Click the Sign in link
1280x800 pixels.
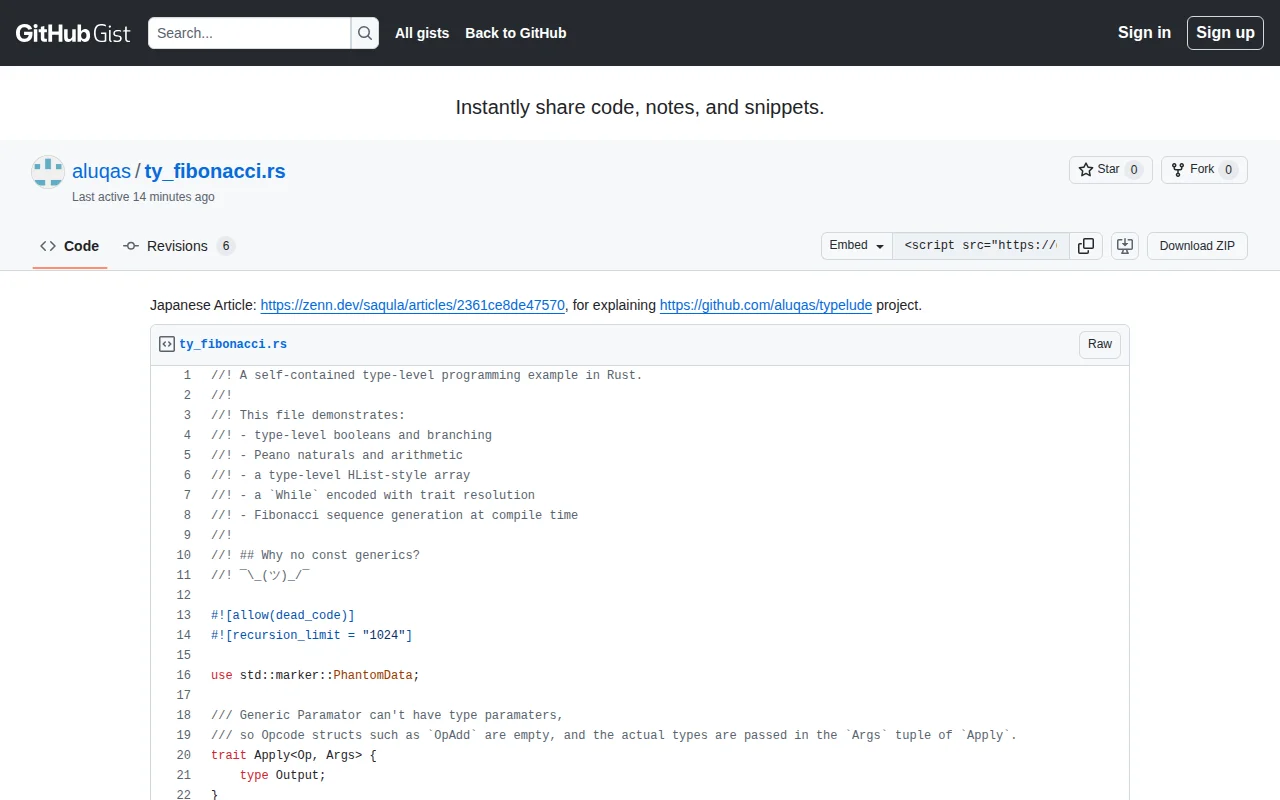click(x=1144, y=33)
